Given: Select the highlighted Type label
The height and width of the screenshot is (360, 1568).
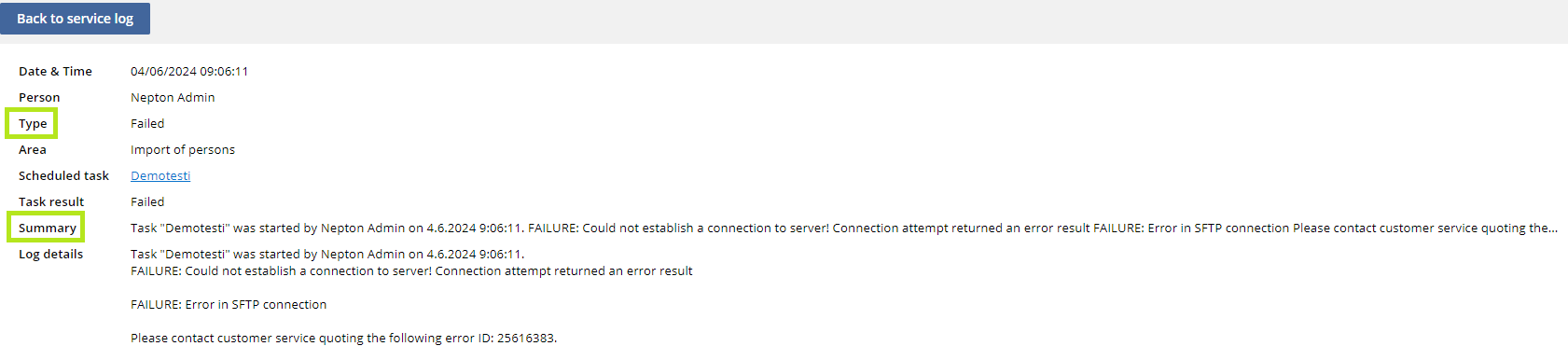Looking at the screenshot, I should click(x=33, y=123).
